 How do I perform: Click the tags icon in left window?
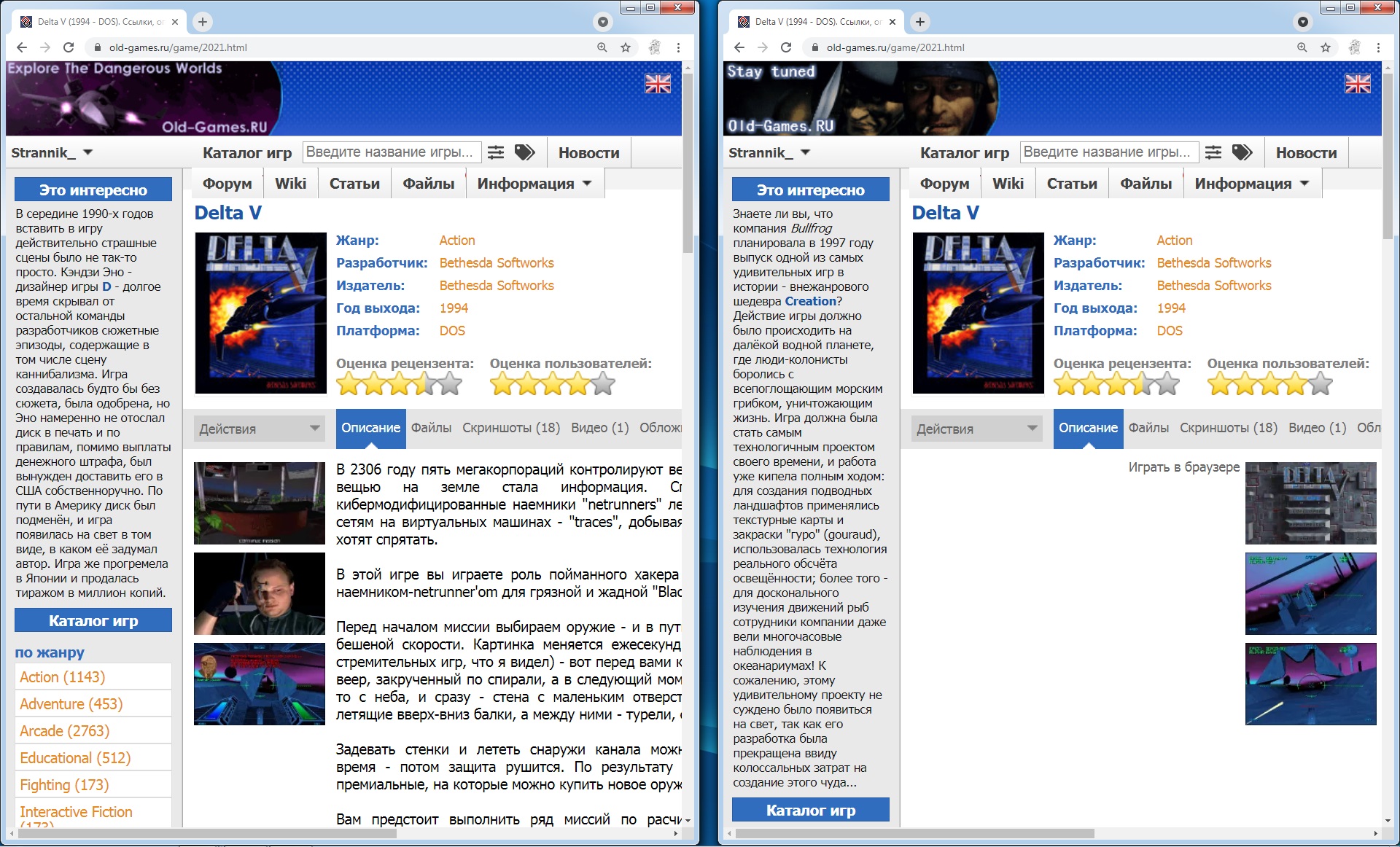pos(524,152)
